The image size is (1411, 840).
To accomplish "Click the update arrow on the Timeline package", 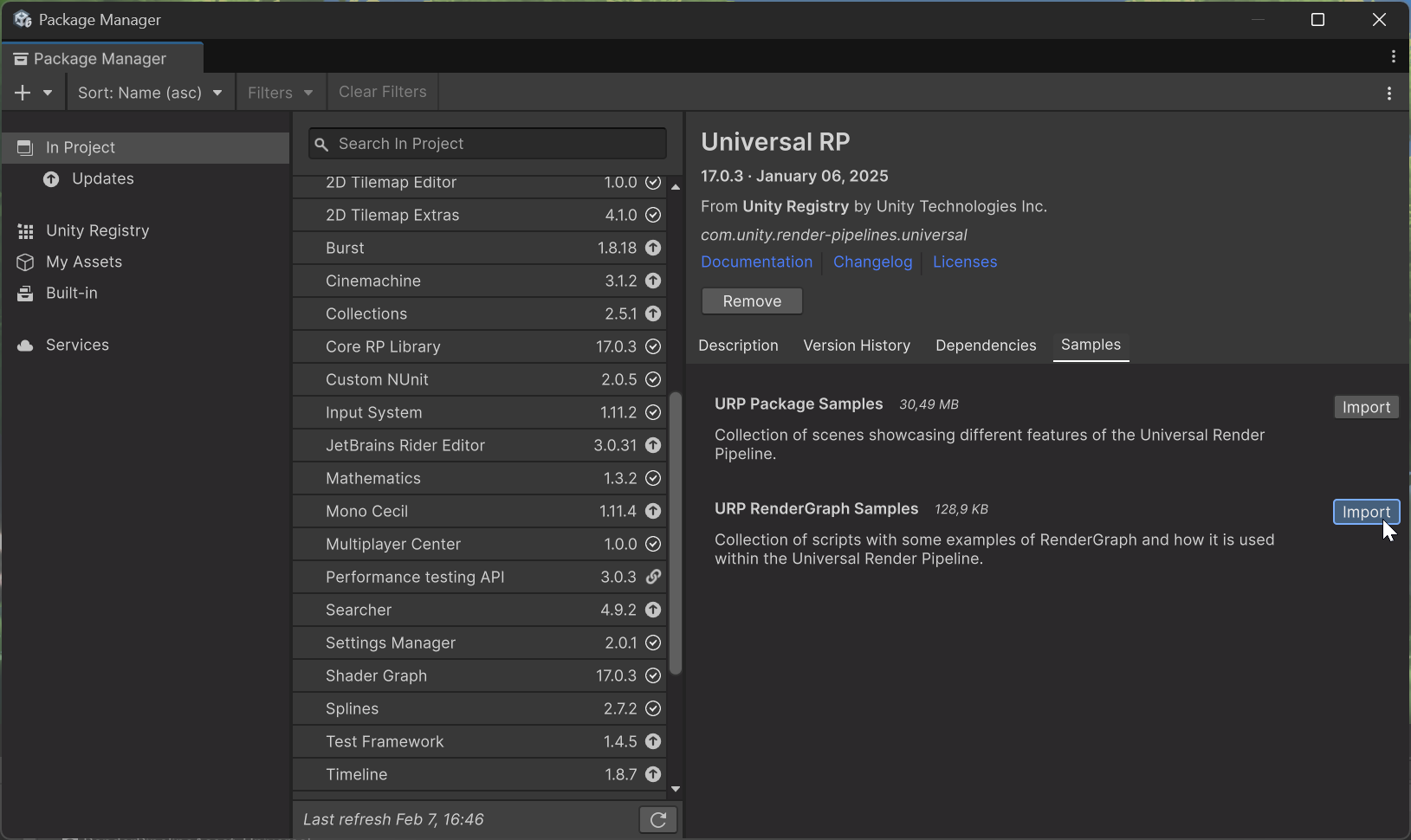I will click(x=652, y=774).
